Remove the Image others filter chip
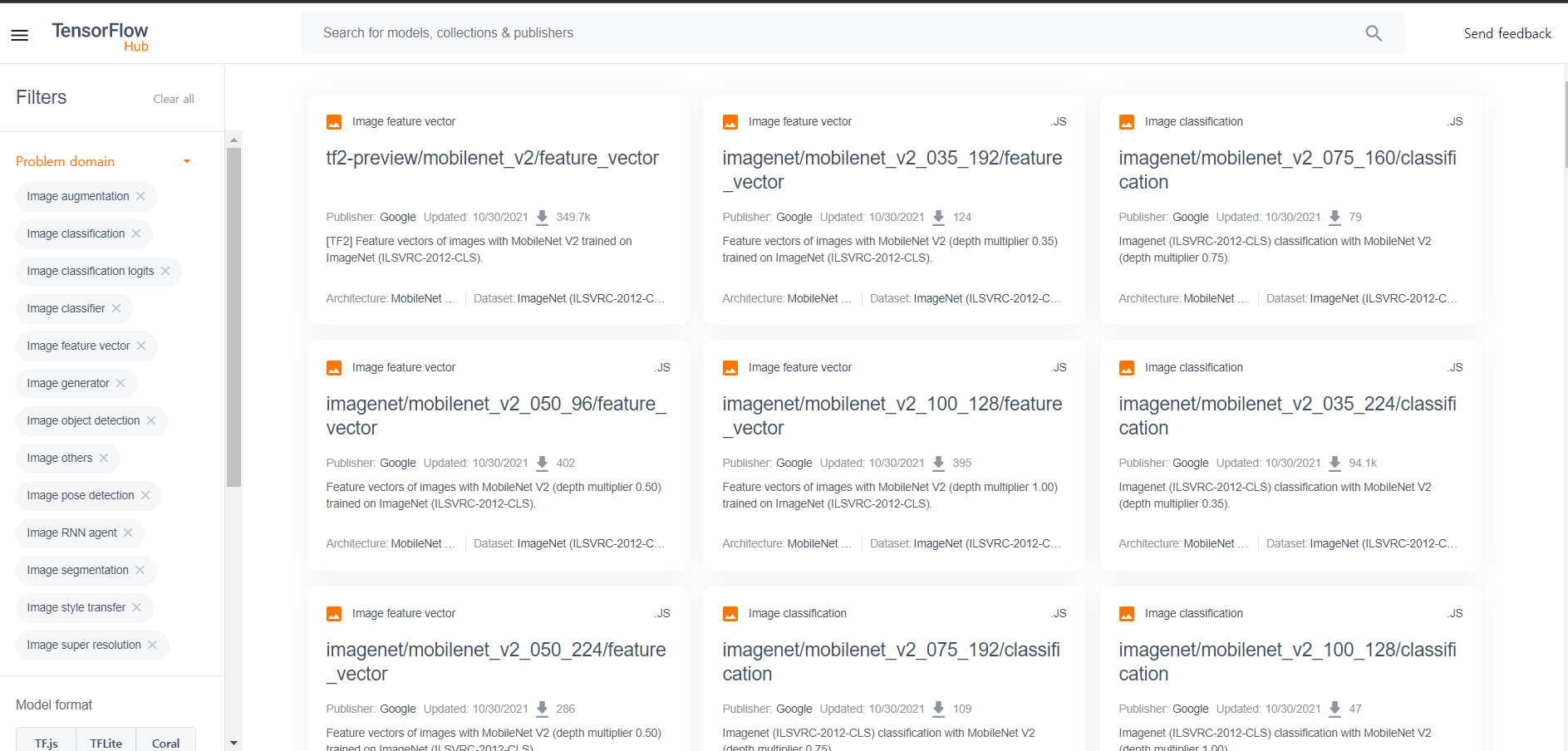 pos(104,458)
